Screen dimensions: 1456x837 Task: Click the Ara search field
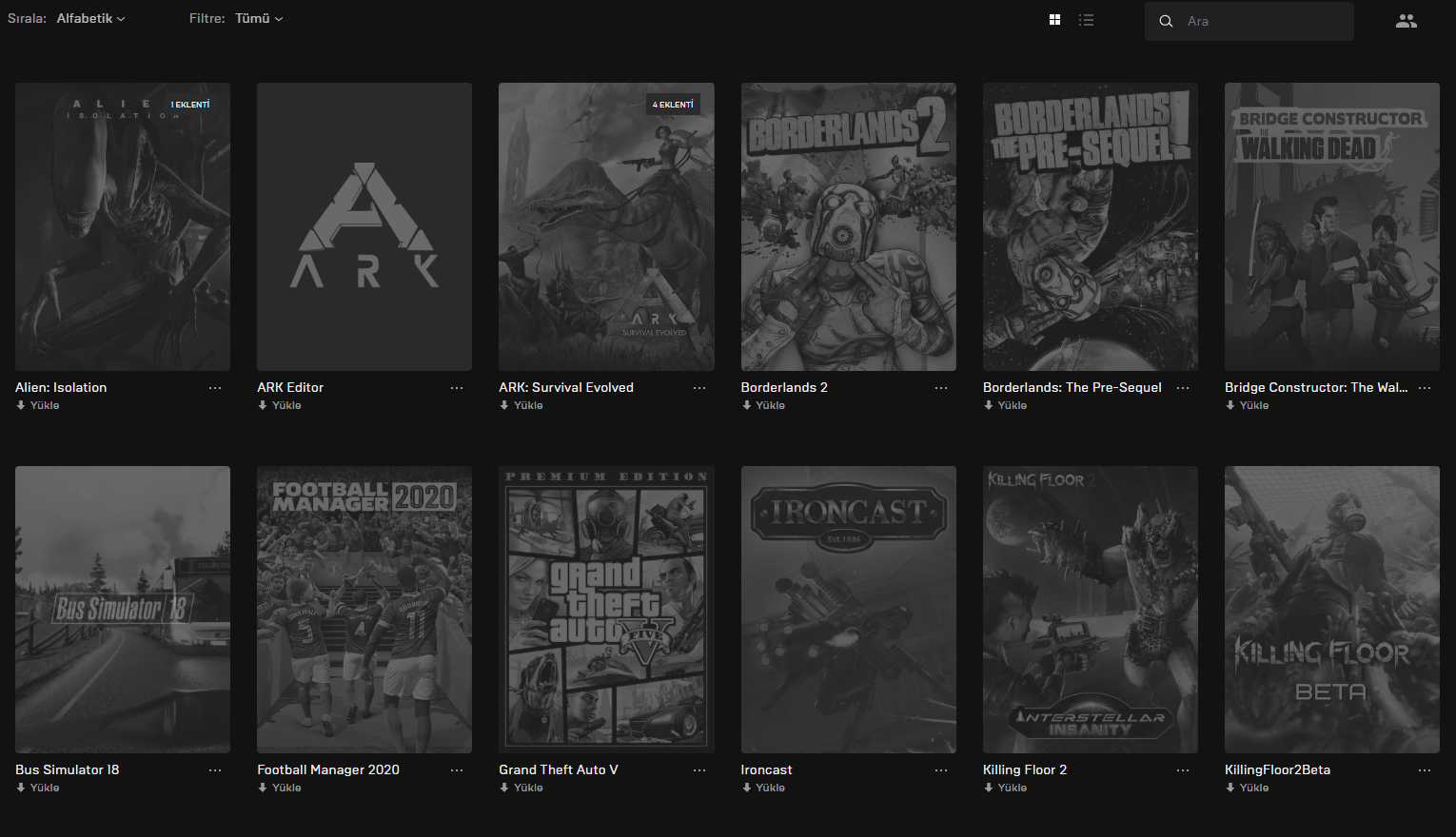pyautogui.click(x=1249, y=21)
